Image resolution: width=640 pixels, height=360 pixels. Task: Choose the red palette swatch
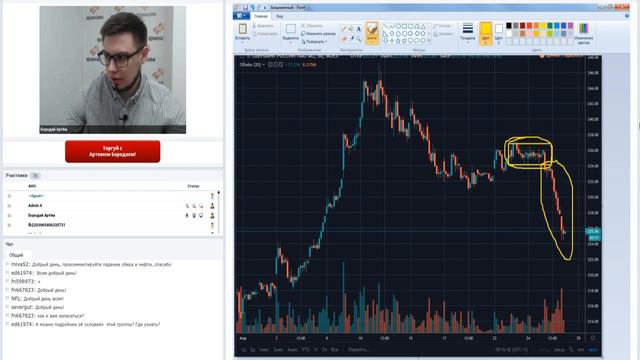(529, 26)
